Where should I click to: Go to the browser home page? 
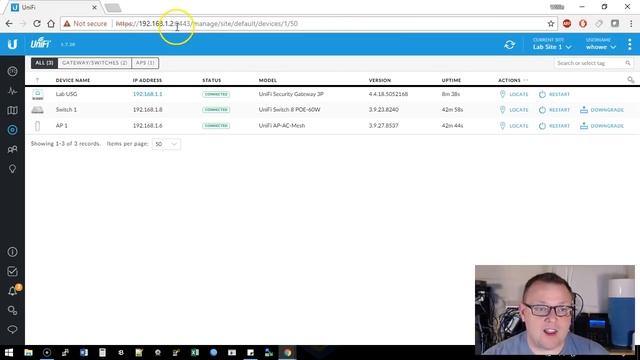pos(51,24)
